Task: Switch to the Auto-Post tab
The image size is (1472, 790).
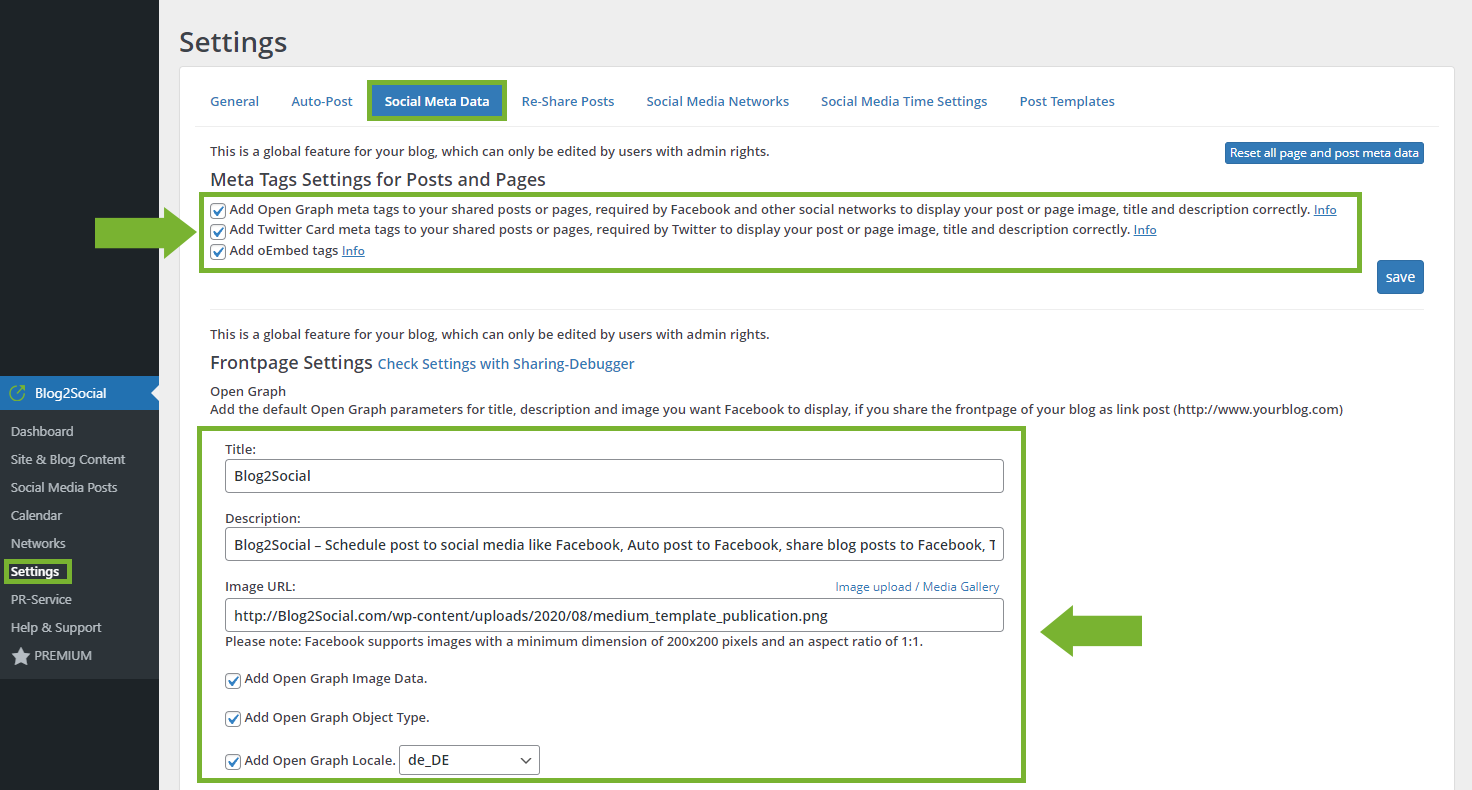Action: [x=322, y=101]
